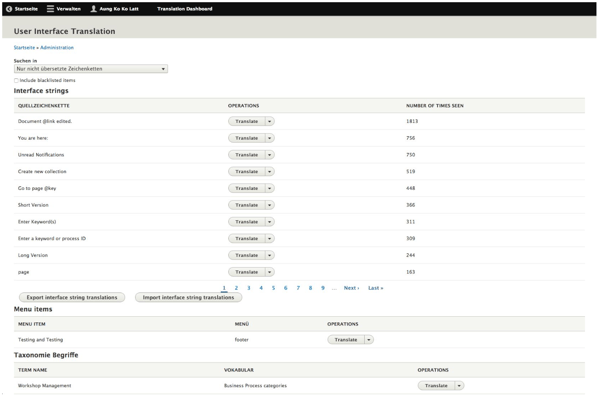The height and width of the screenshot is (396, 600).
Task: Expand operations arrow for 'Go to page @key'
Action: tap(269, 188)
